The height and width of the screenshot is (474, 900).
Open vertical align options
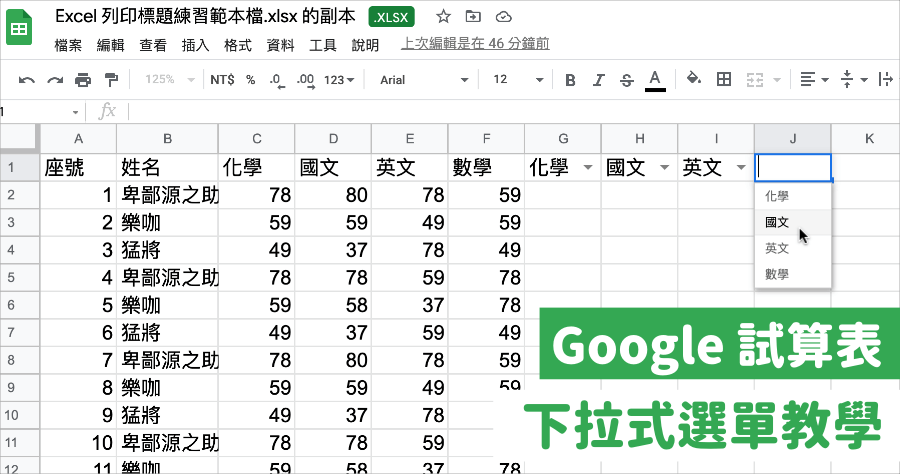[853, 80]
